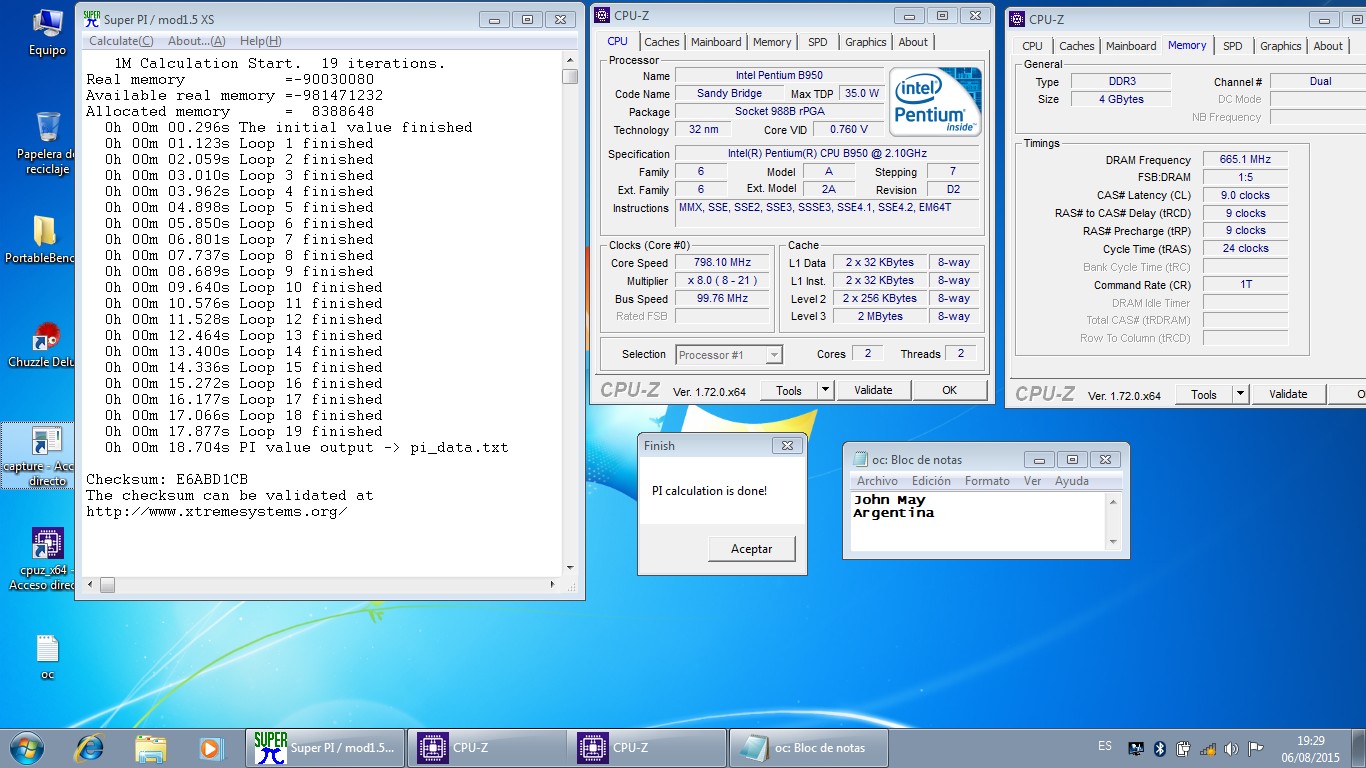
Task: Open About tab in left CPU-Z
Action: (913, 42)
